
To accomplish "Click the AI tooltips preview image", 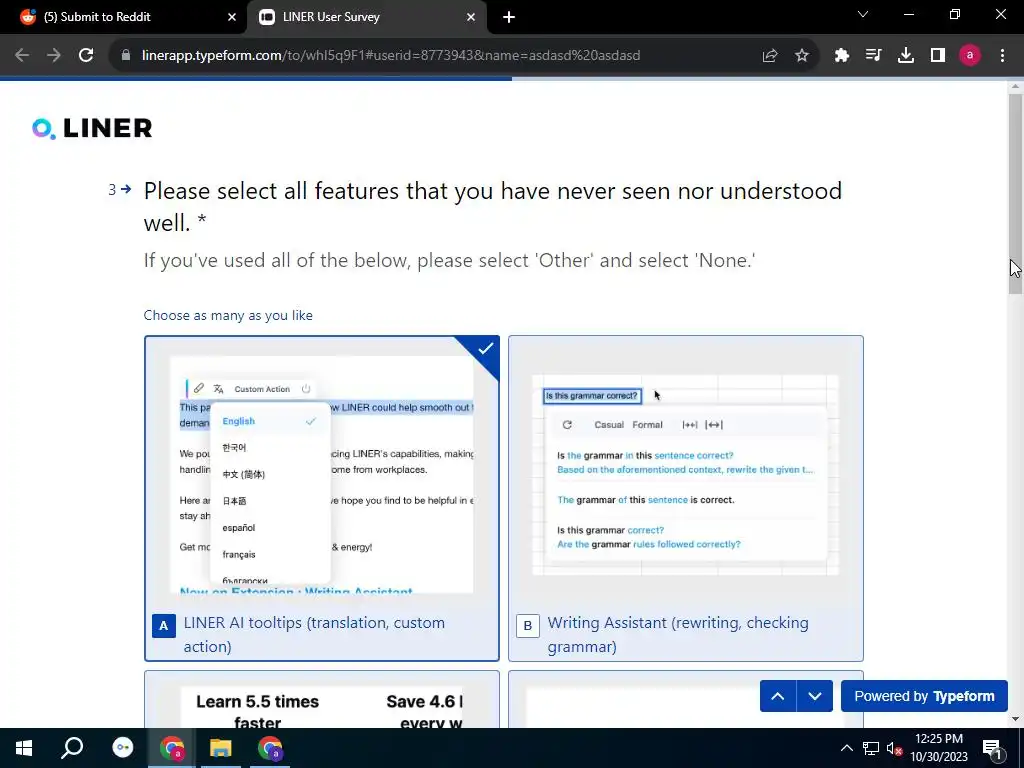I will click(322, 474).
